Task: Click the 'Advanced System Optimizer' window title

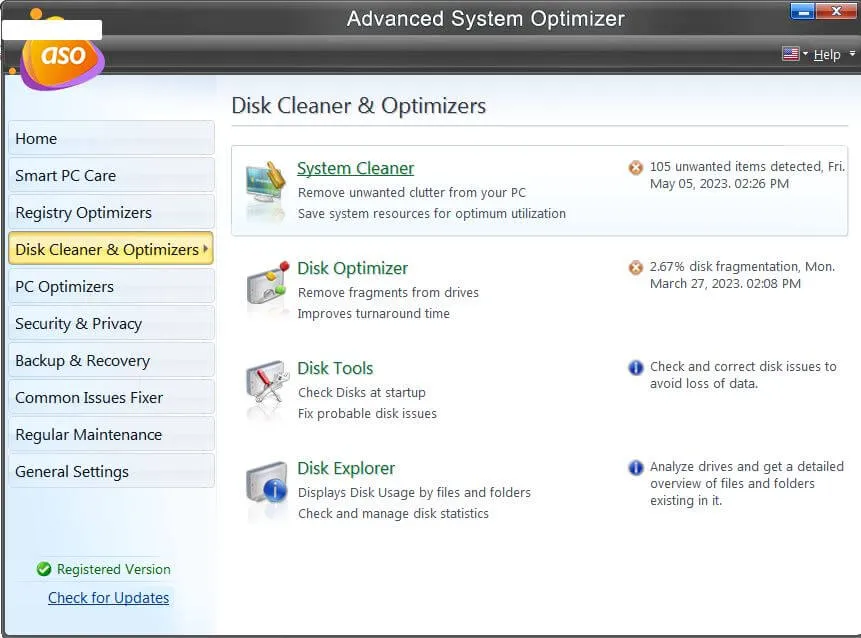Action: coord(485,19)
